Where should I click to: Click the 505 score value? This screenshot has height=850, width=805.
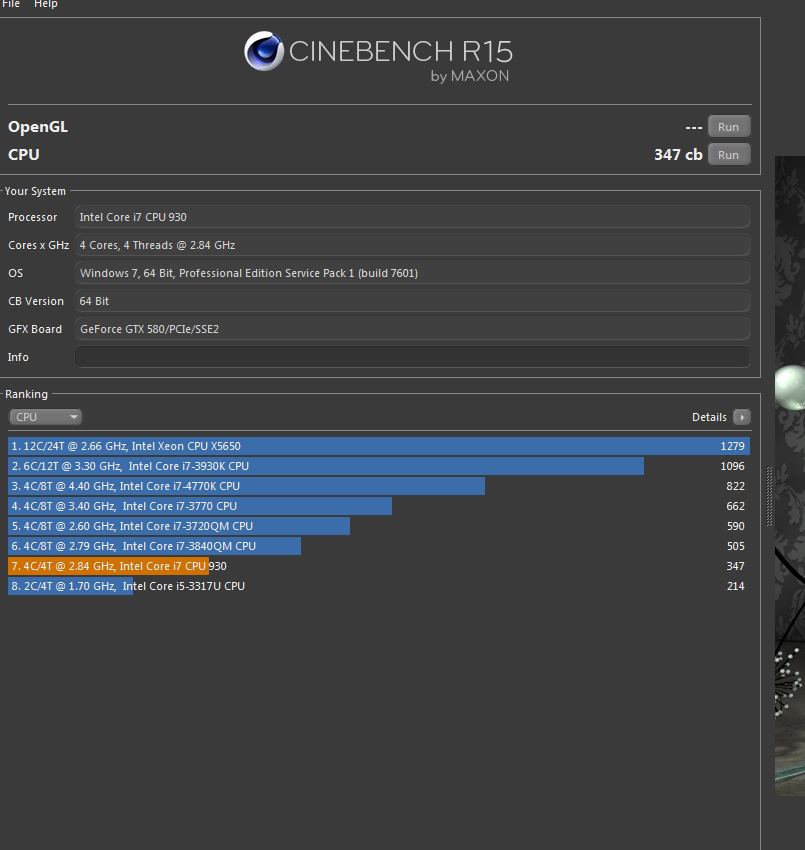tap(736, 546)
